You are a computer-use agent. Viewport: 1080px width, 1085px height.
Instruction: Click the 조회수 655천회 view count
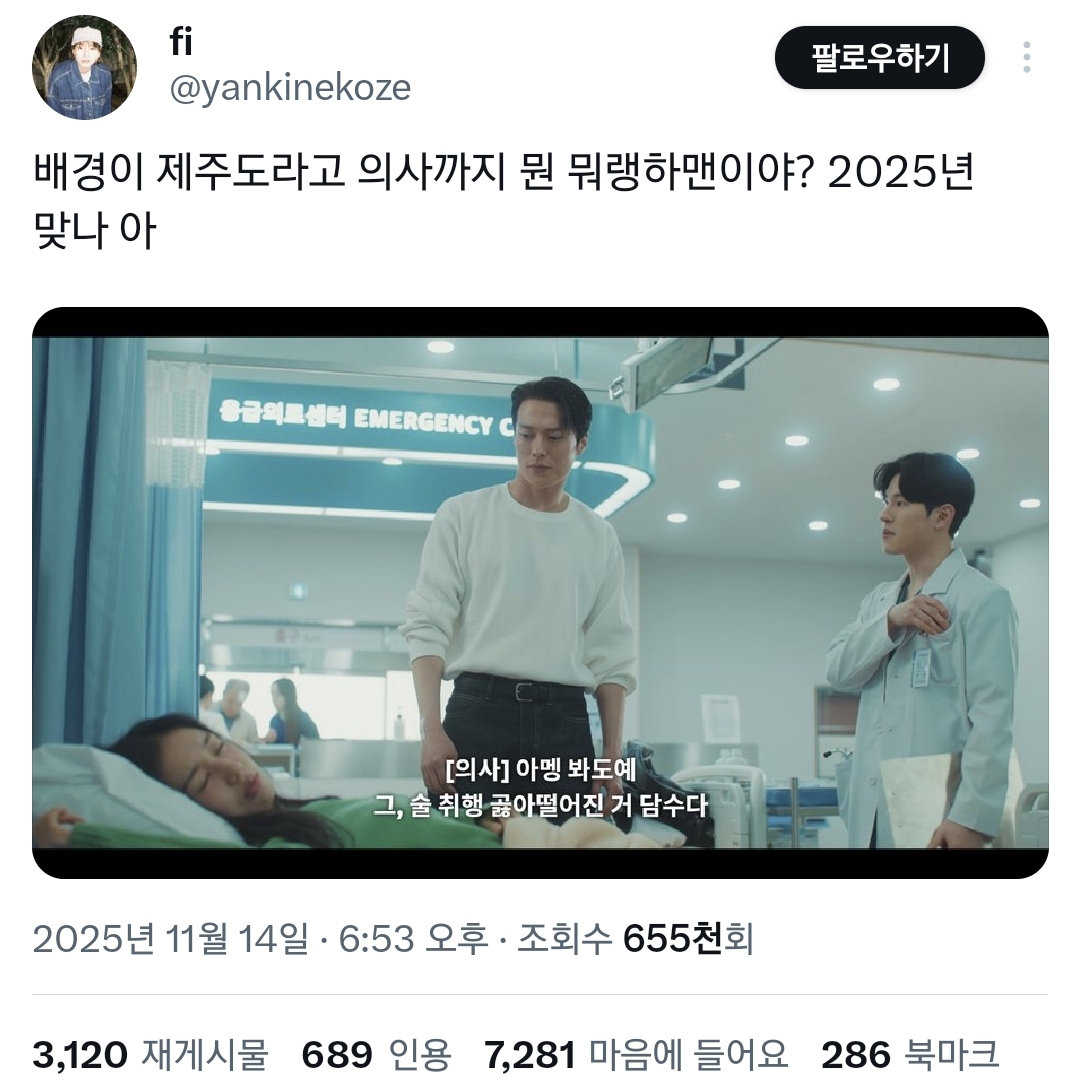tap(635, 939)
